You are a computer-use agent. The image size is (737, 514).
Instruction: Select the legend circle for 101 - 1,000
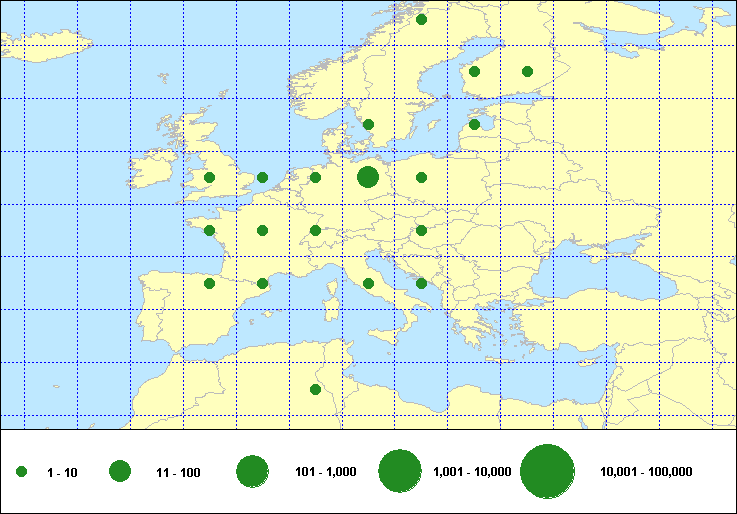point(252,472)
